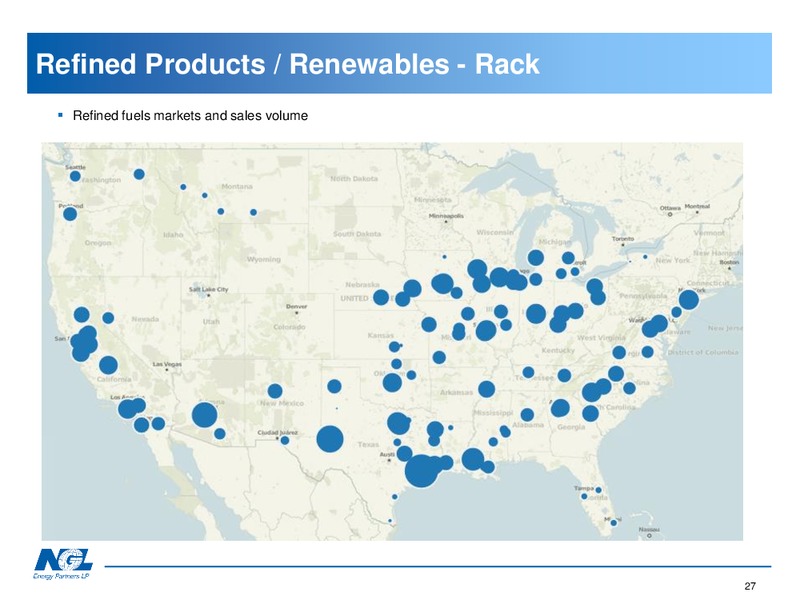The image size is (800, 600).
Task: Select the bubble at Portland
Action: pyautogui.click(x=70, y=214)
